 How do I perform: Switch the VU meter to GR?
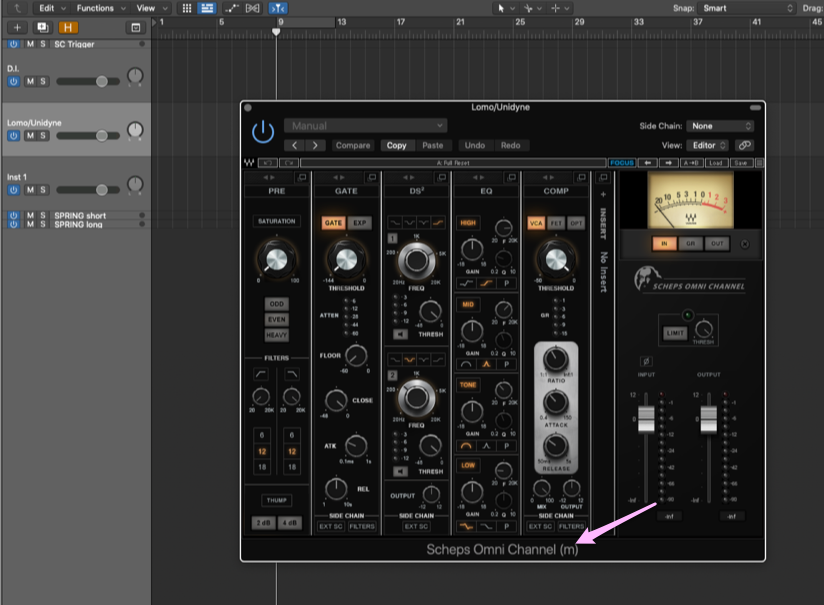click(x=691, y=244)
